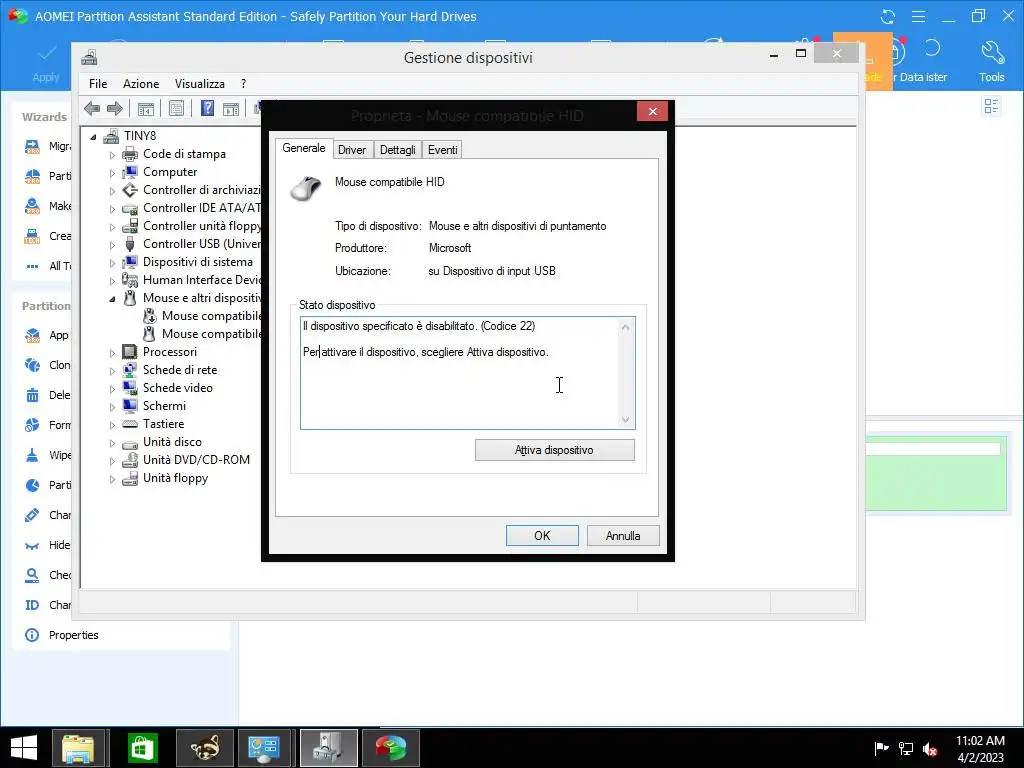Open AOMEI Tools wrench icon
Screen dimensions: 1024x768
[991, 53]
